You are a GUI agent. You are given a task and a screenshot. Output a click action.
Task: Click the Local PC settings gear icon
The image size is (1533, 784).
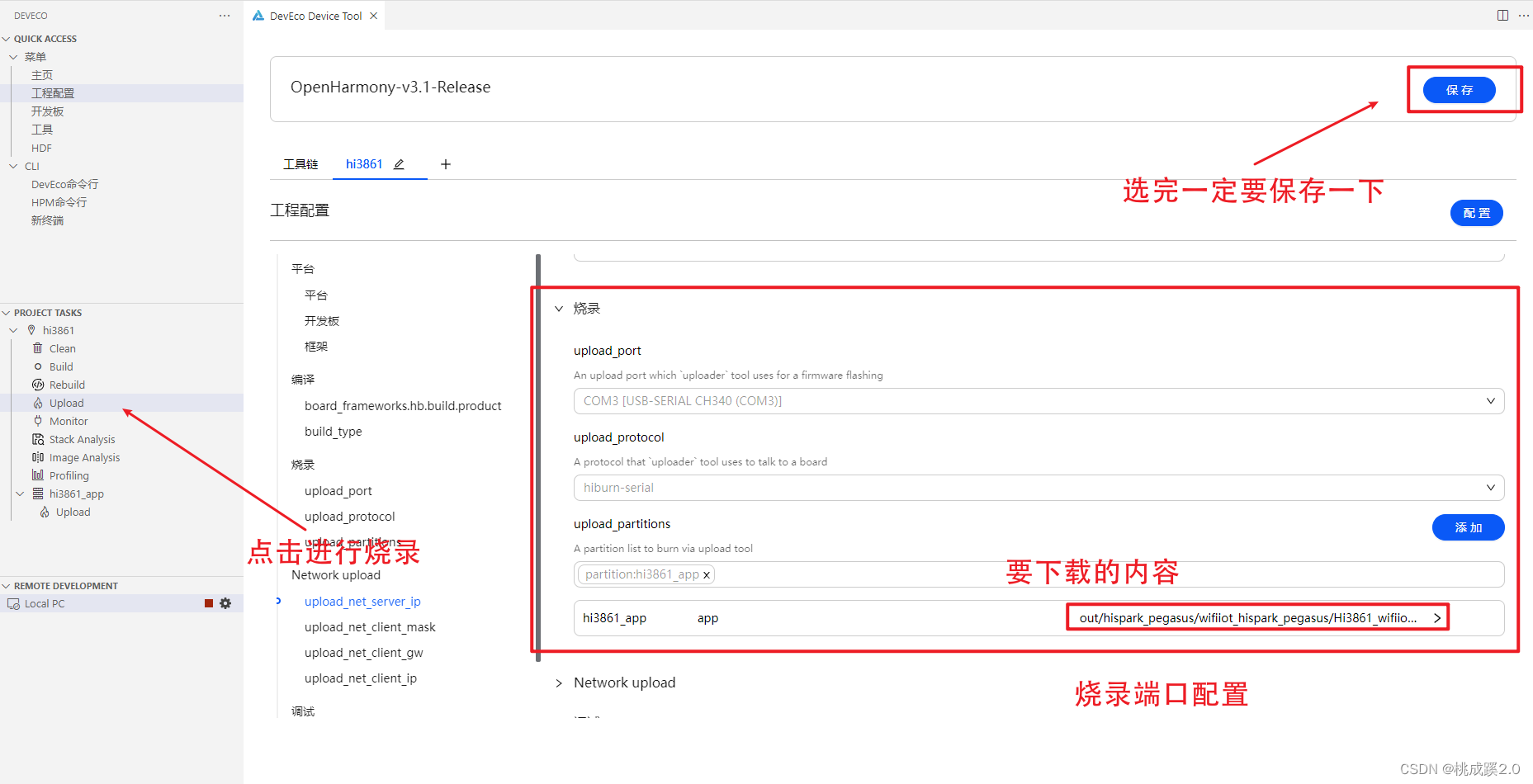(225, 603)
